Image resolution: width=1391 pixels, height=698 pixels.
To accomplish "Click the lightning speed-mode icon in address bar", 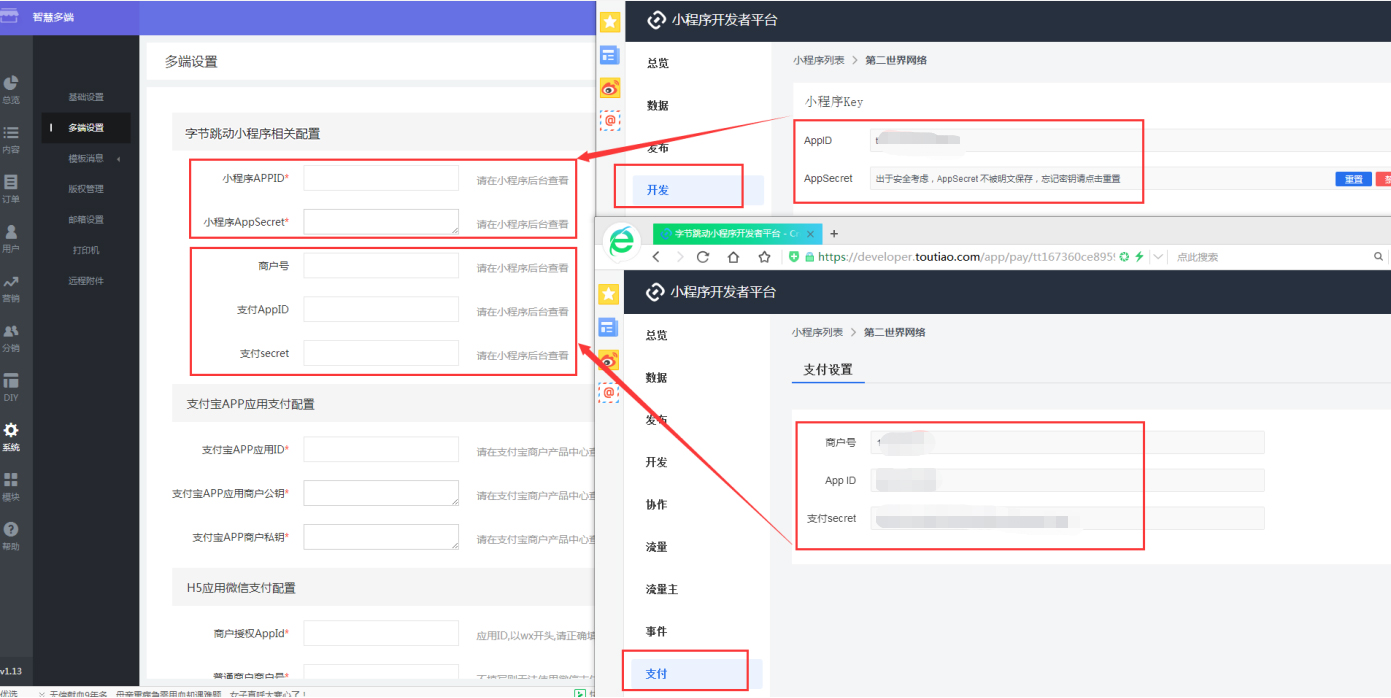I will (x=1139, y=257).
